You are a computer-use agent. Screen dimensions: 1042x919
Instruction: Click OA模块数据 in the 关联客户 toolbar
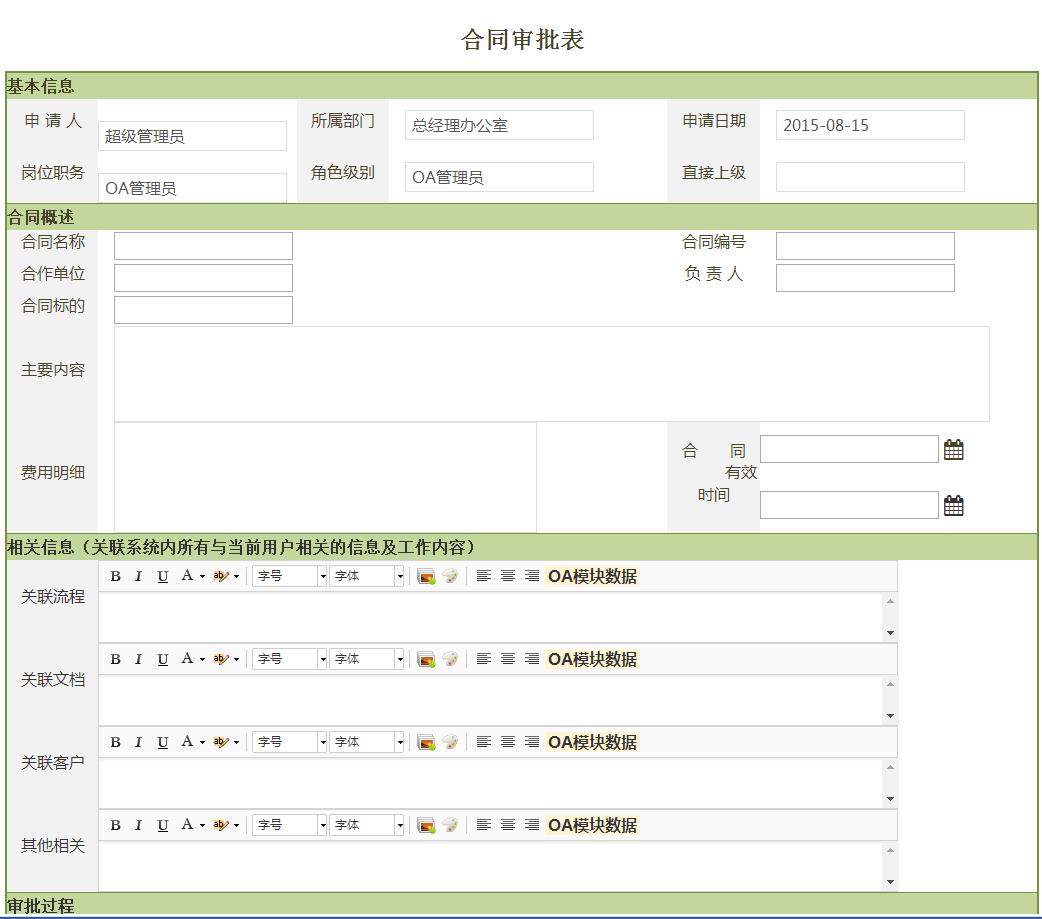592,742
